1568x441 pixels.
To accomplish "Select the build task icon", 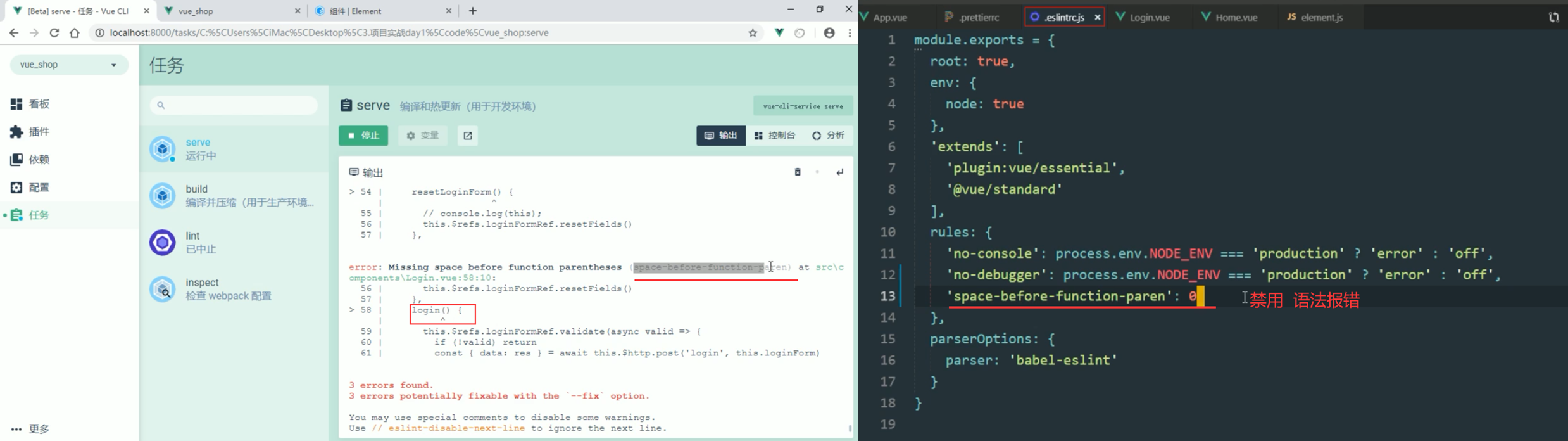I will [x=162, y=196].
